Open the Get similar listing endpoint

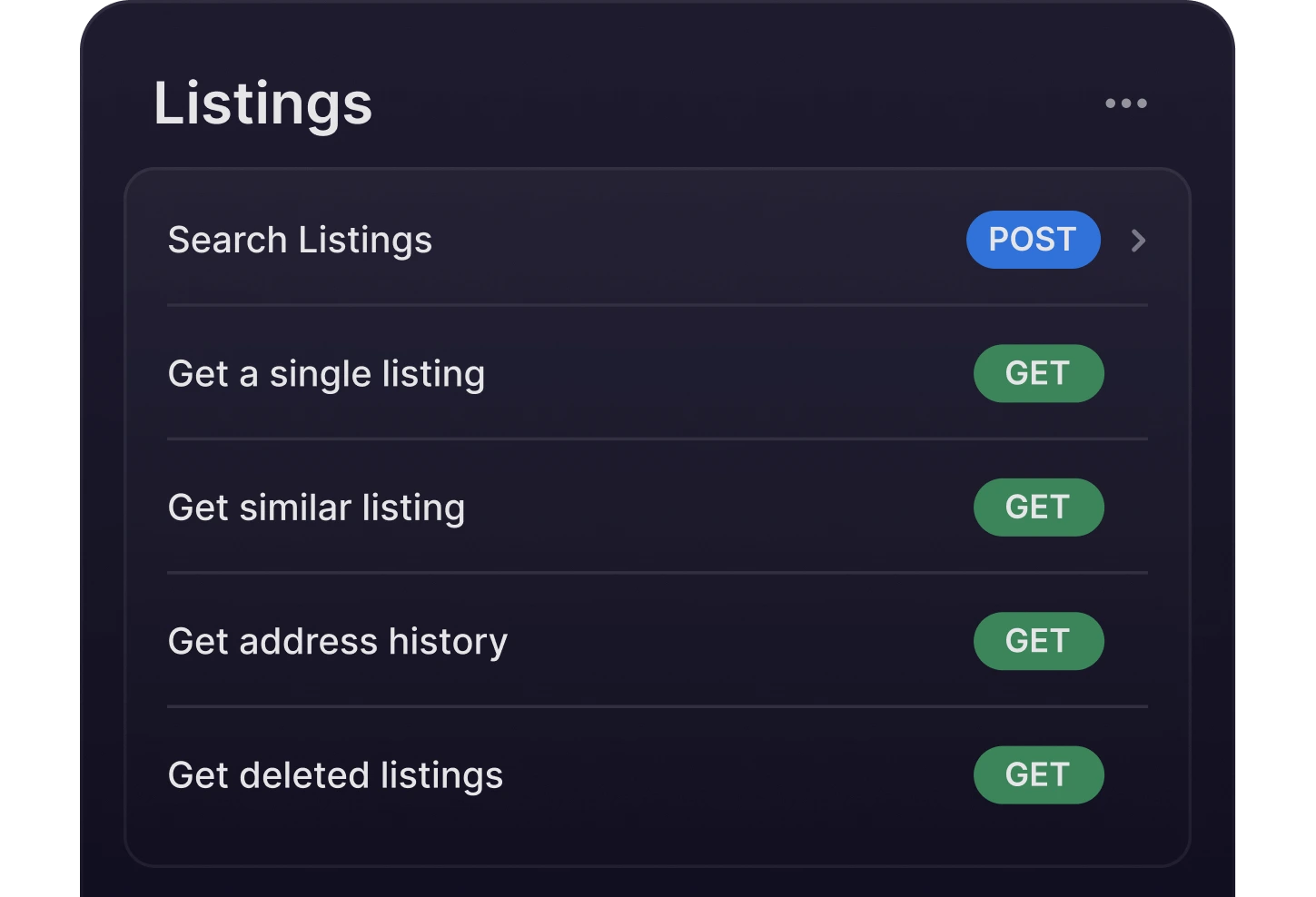coord(316,508)
